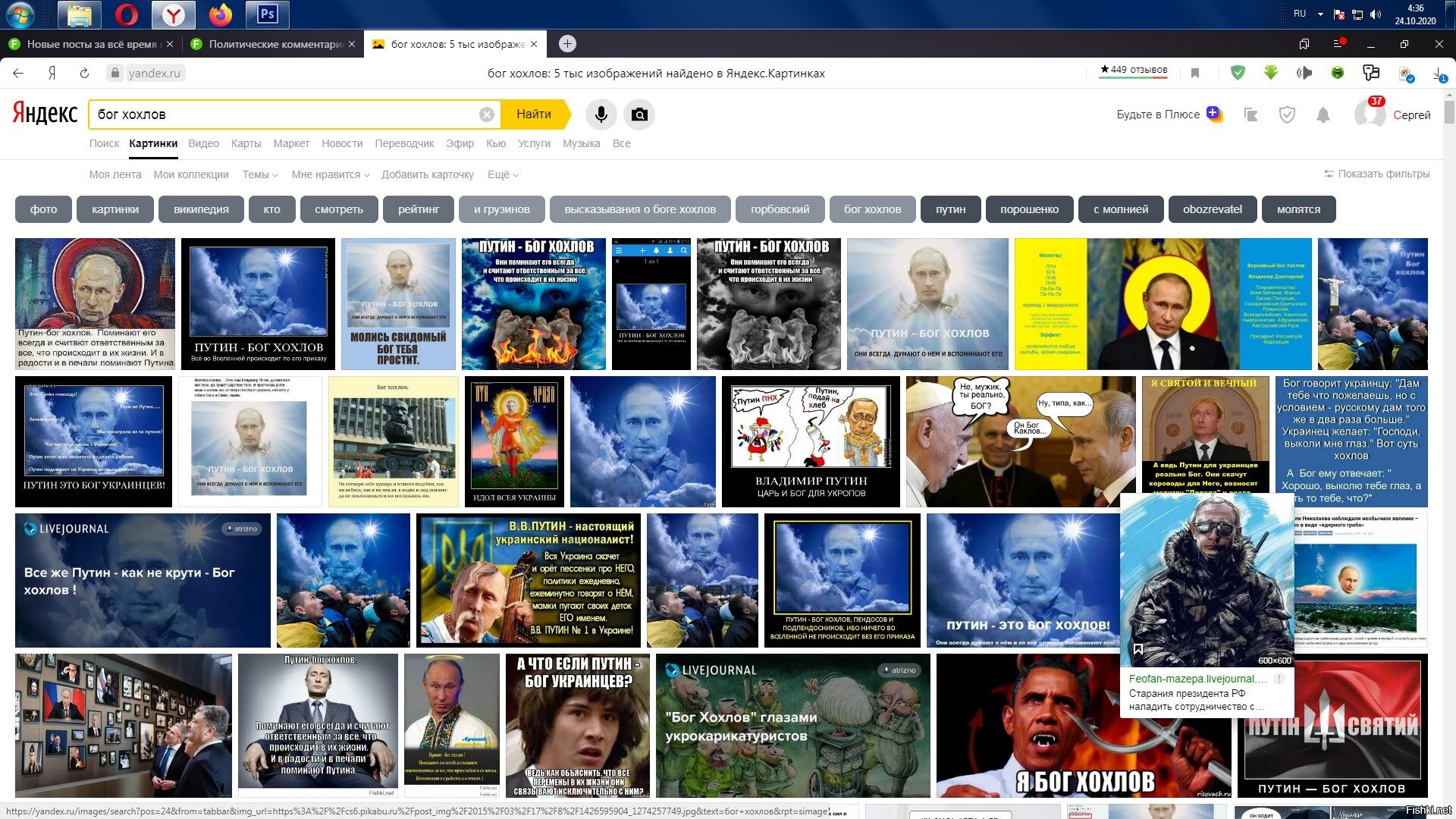Save the hovered 600×600 image via bookmark icon

[x=1137, y=649]
